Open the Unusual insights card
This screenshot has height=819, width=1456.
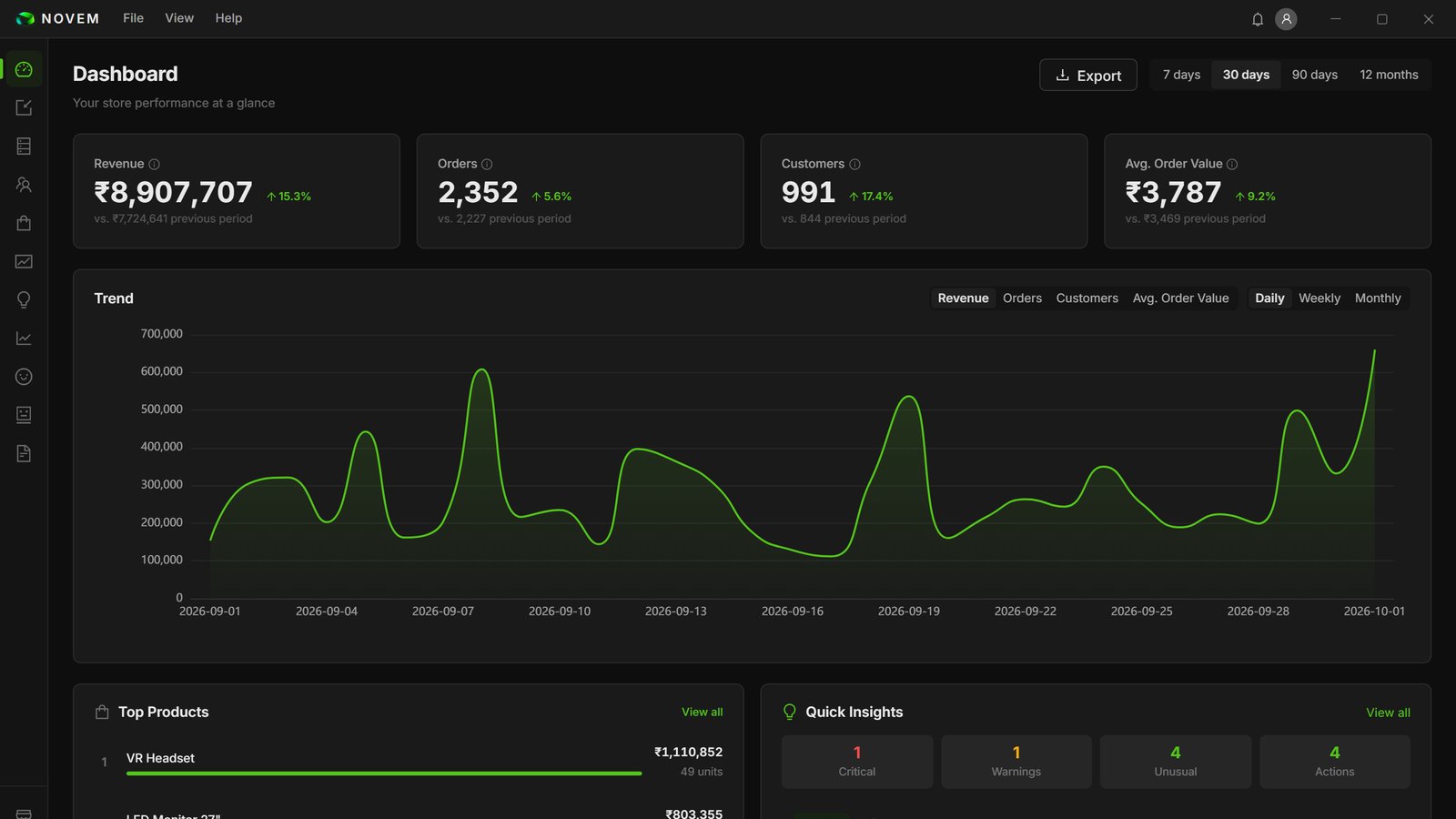click(x=1176, y=762)
